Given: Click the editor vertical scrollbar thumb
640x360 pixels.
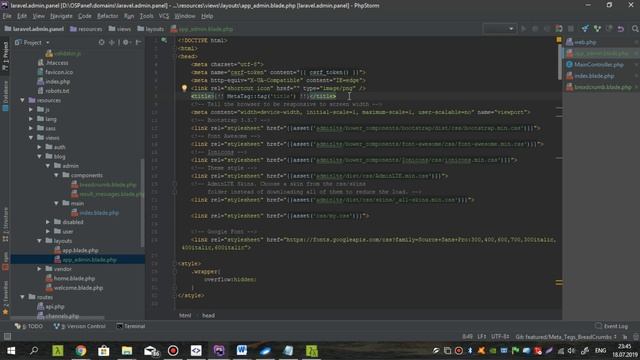Looking at the screenshot, I should tap(560, 61).
